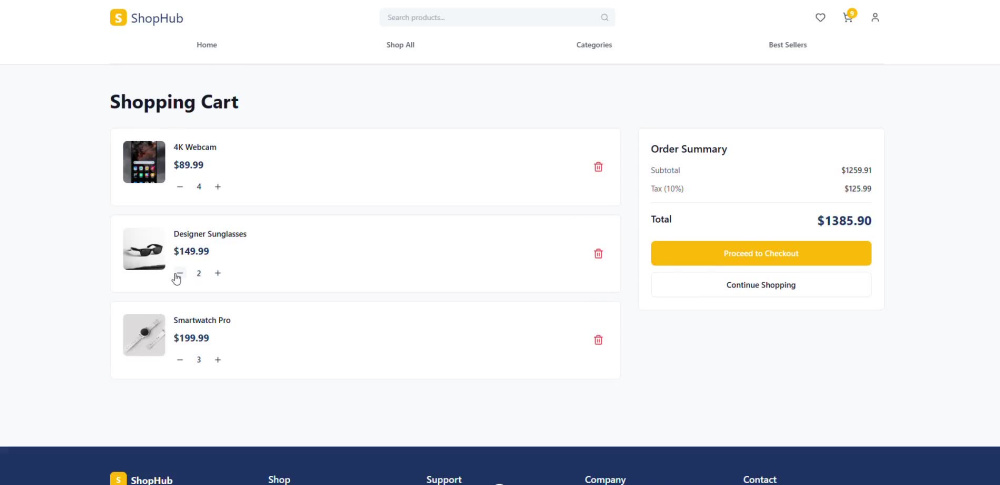Screen dimensions: 1000x485
Task: Delete Smartwatch Pro from cart
Action: [x=598, y=340]
